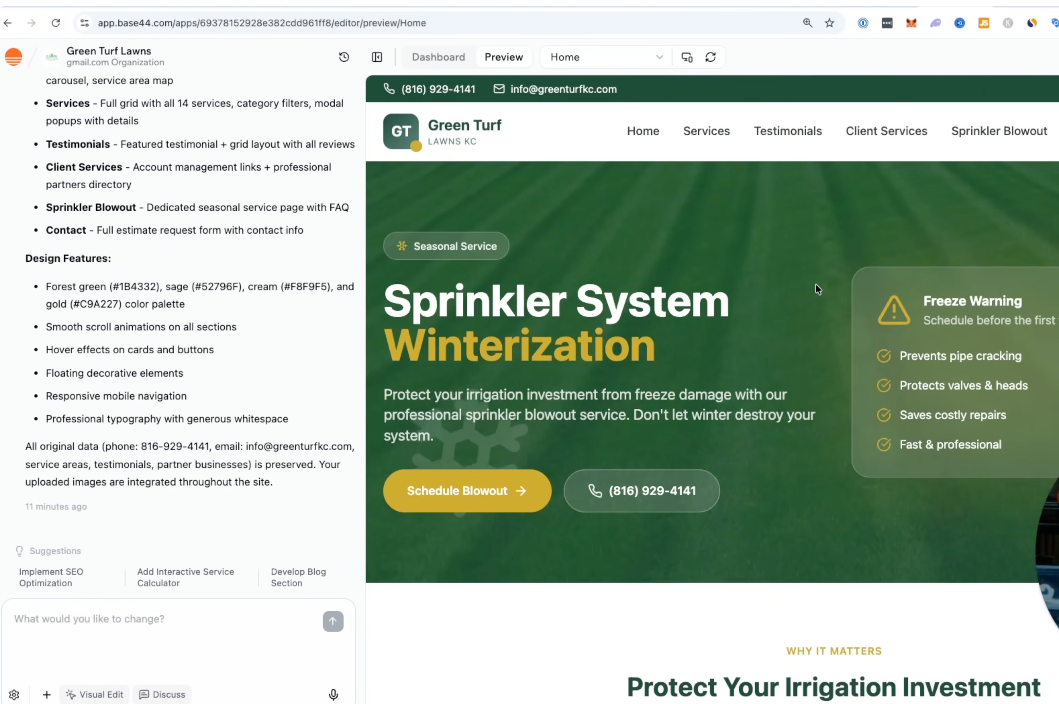Screen dimensions: 1059x704
Task: Expand the Home page selector dropdown
Action: click(x=606, y=57)
